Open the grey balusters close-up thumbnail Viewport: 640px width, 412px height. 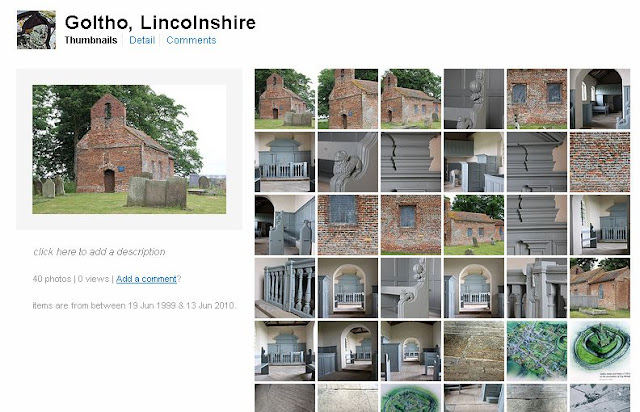click(285, 288)
